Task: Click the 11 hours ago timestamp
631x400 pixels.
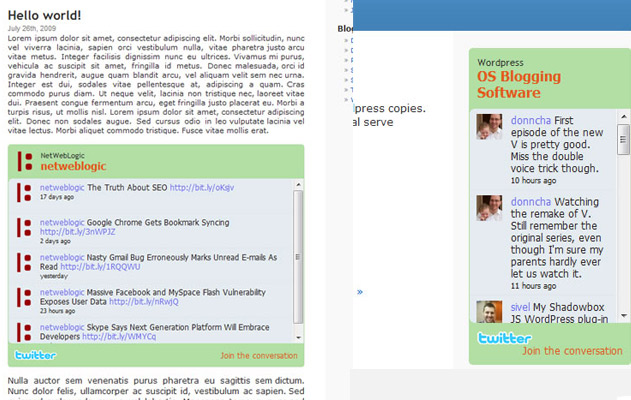Action: click(x=534, y=286)
